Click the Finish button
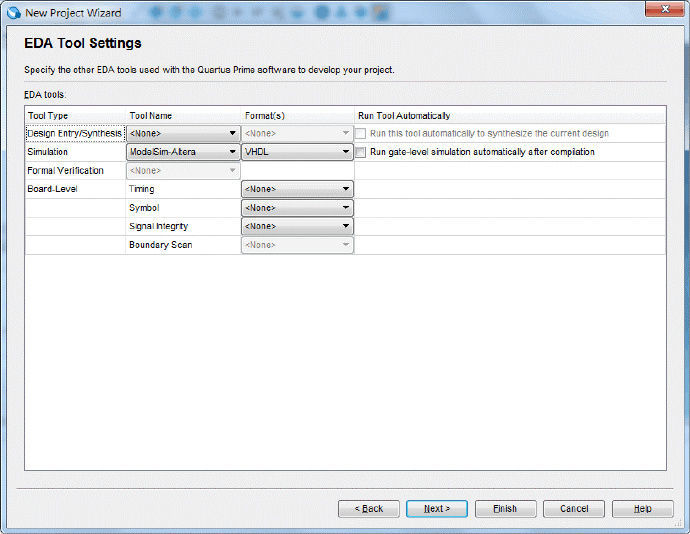The width and height of the screenshot is (690, 534). tap(506, 509)
